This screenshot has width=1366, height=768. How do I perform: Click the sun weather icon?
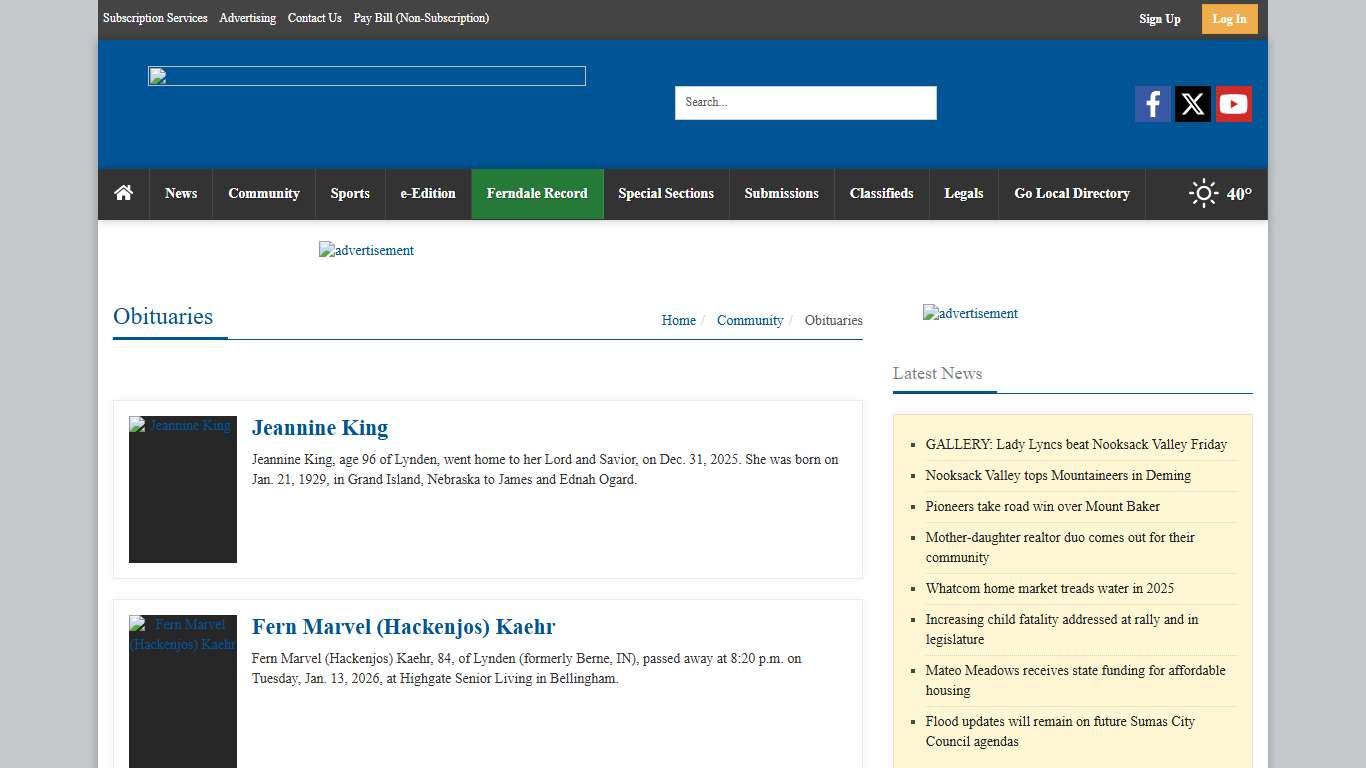pyautogui.click(x=1203, y=194)
